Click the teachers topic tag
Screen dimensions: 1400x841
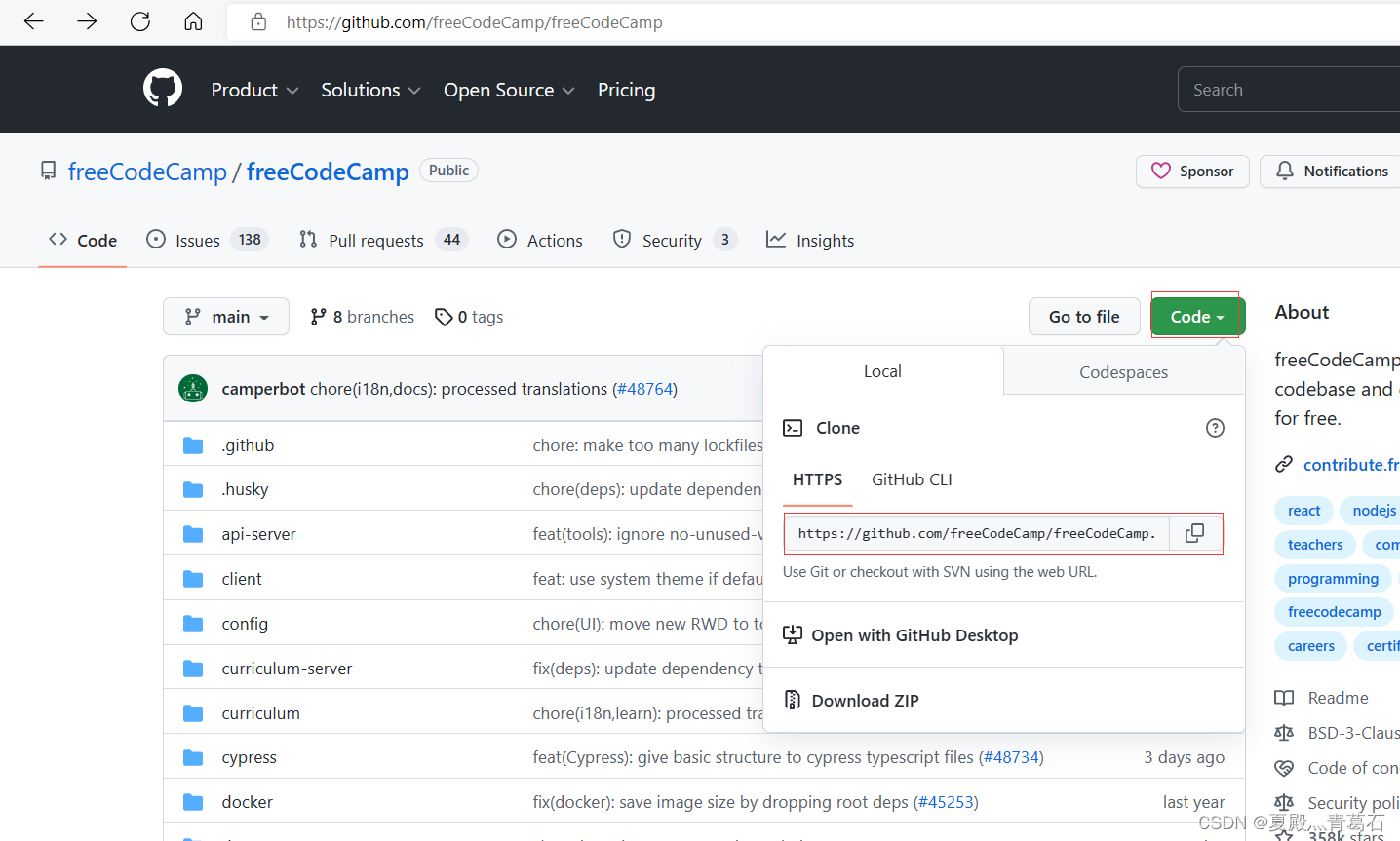tap(1315, 545)
